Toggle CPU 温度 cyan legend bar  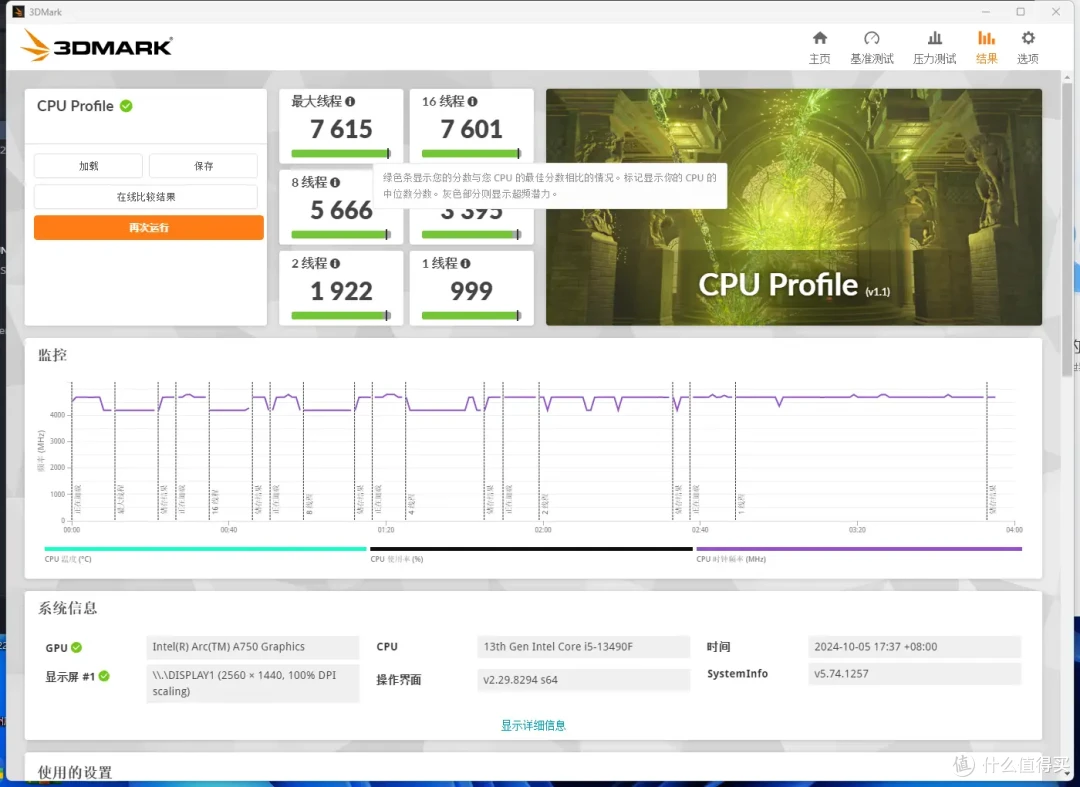tap(205, 549)
